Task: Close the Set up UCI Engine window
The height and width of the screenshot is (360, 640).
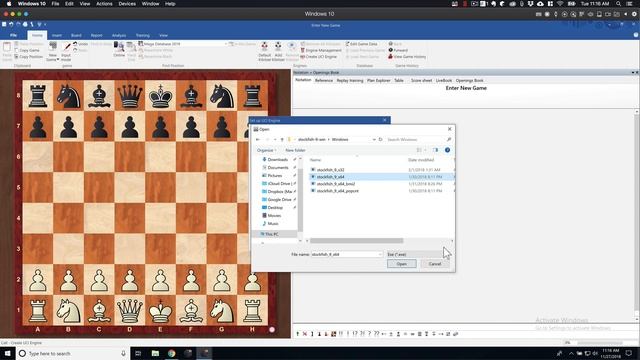Action: 384,120
